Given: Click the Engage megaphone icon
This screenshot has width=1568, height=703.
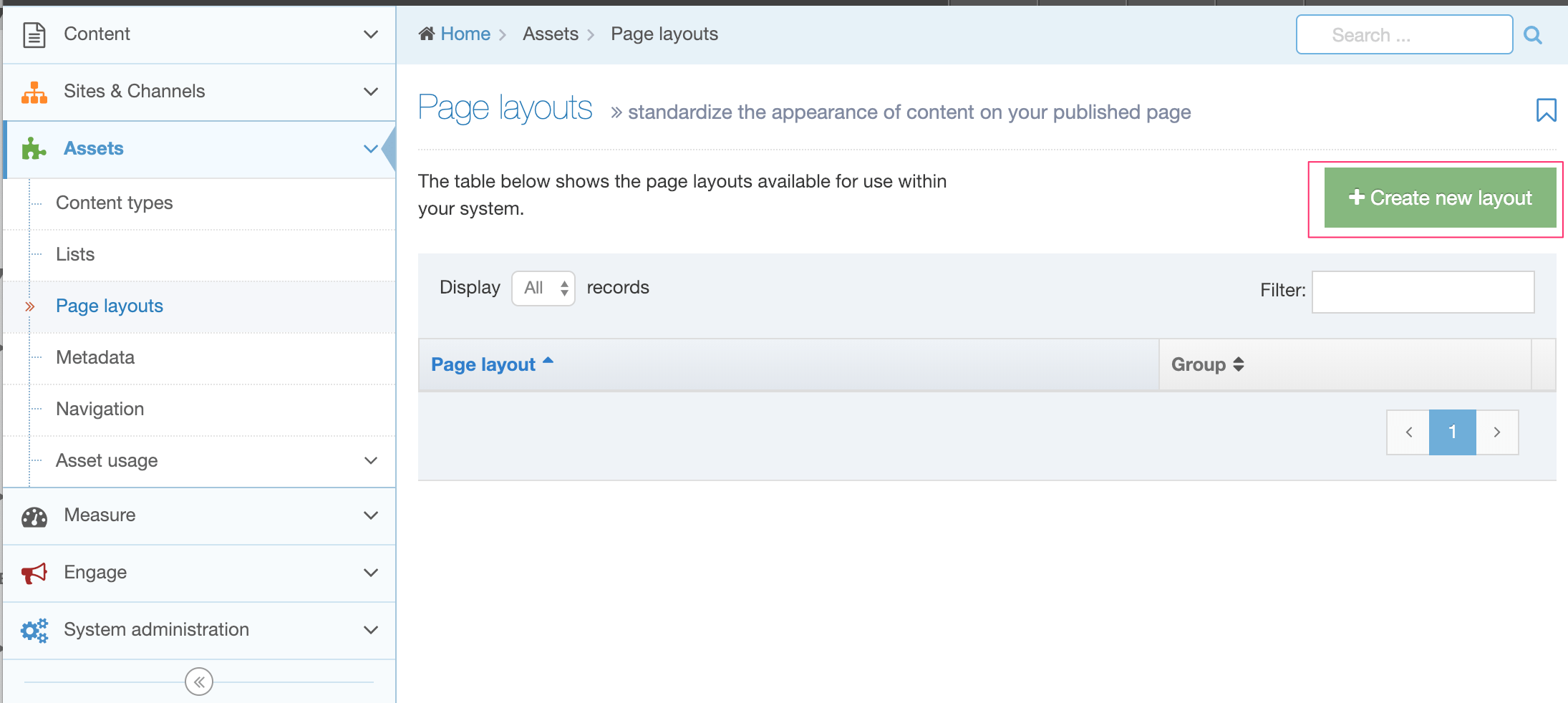Looking at the screenshot, I should point(34,573).
